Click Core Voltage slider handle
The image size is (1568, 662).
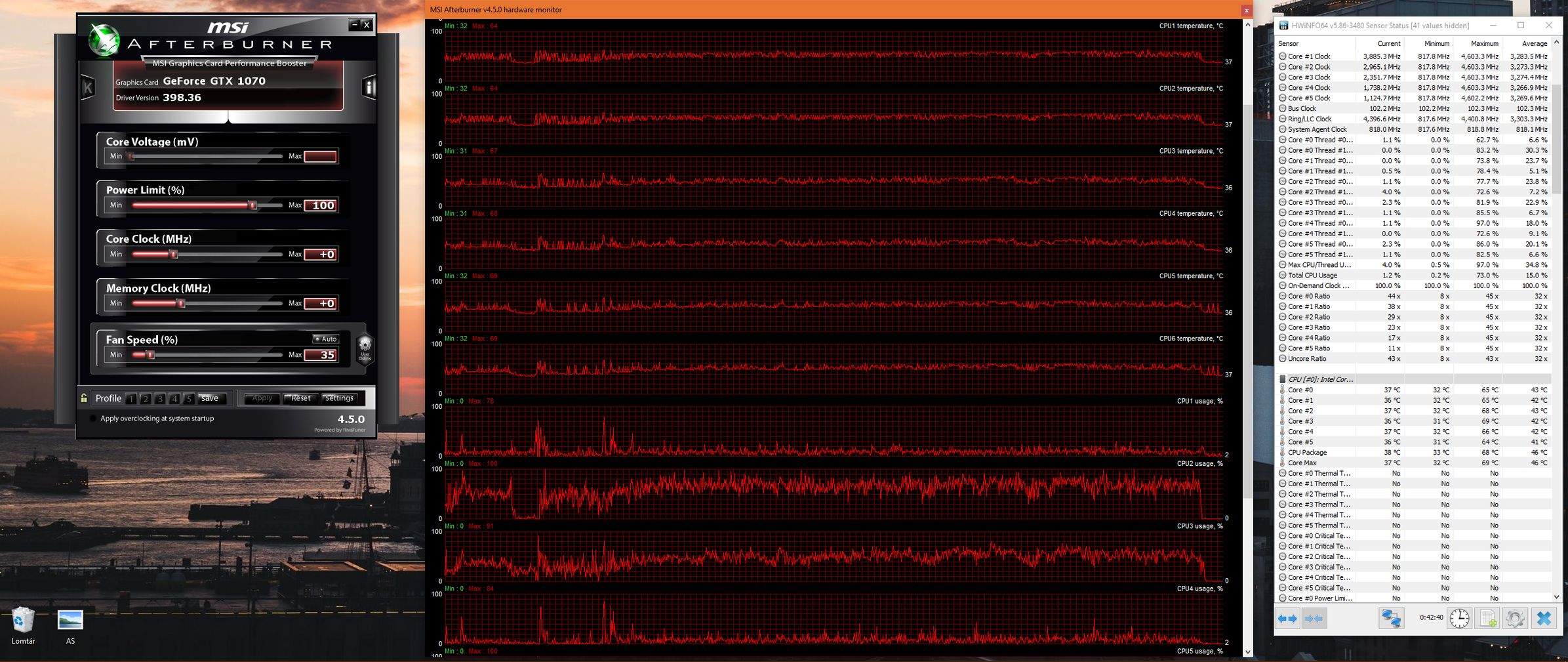point(131,156)
